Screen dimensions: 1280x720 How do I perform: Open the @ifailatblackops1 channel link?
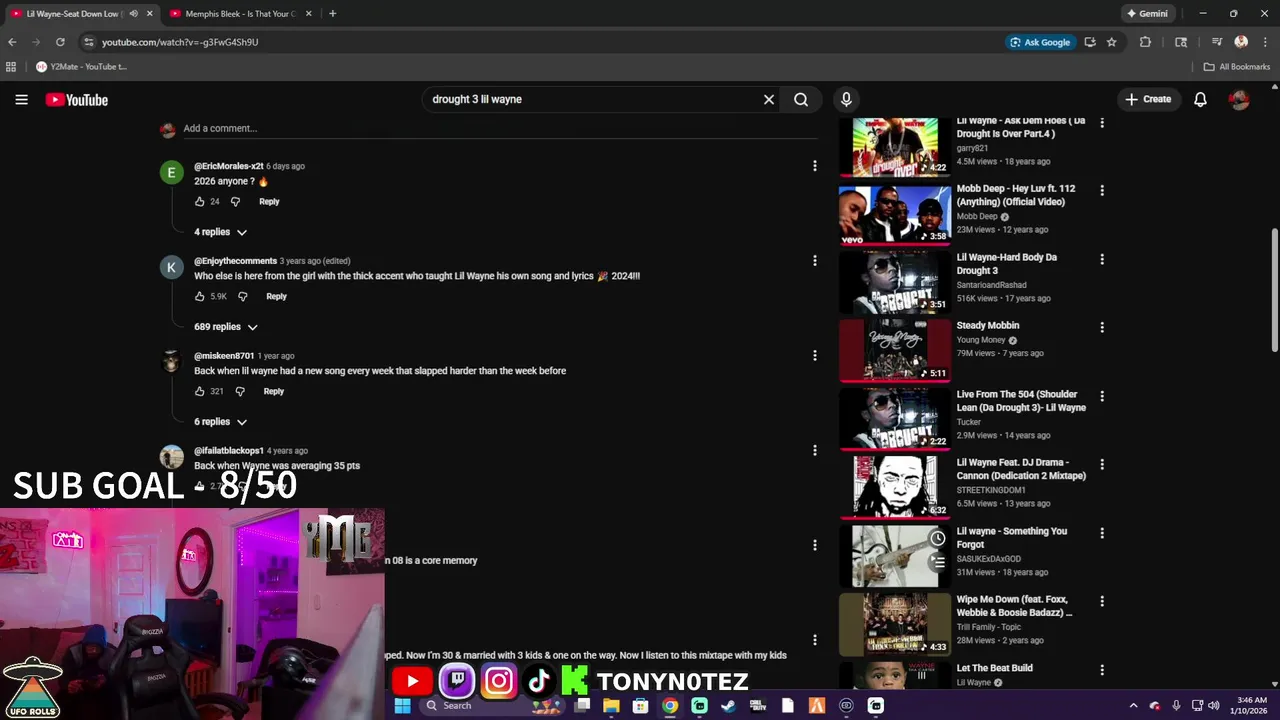pyautogui.click(x=228, y=451)
